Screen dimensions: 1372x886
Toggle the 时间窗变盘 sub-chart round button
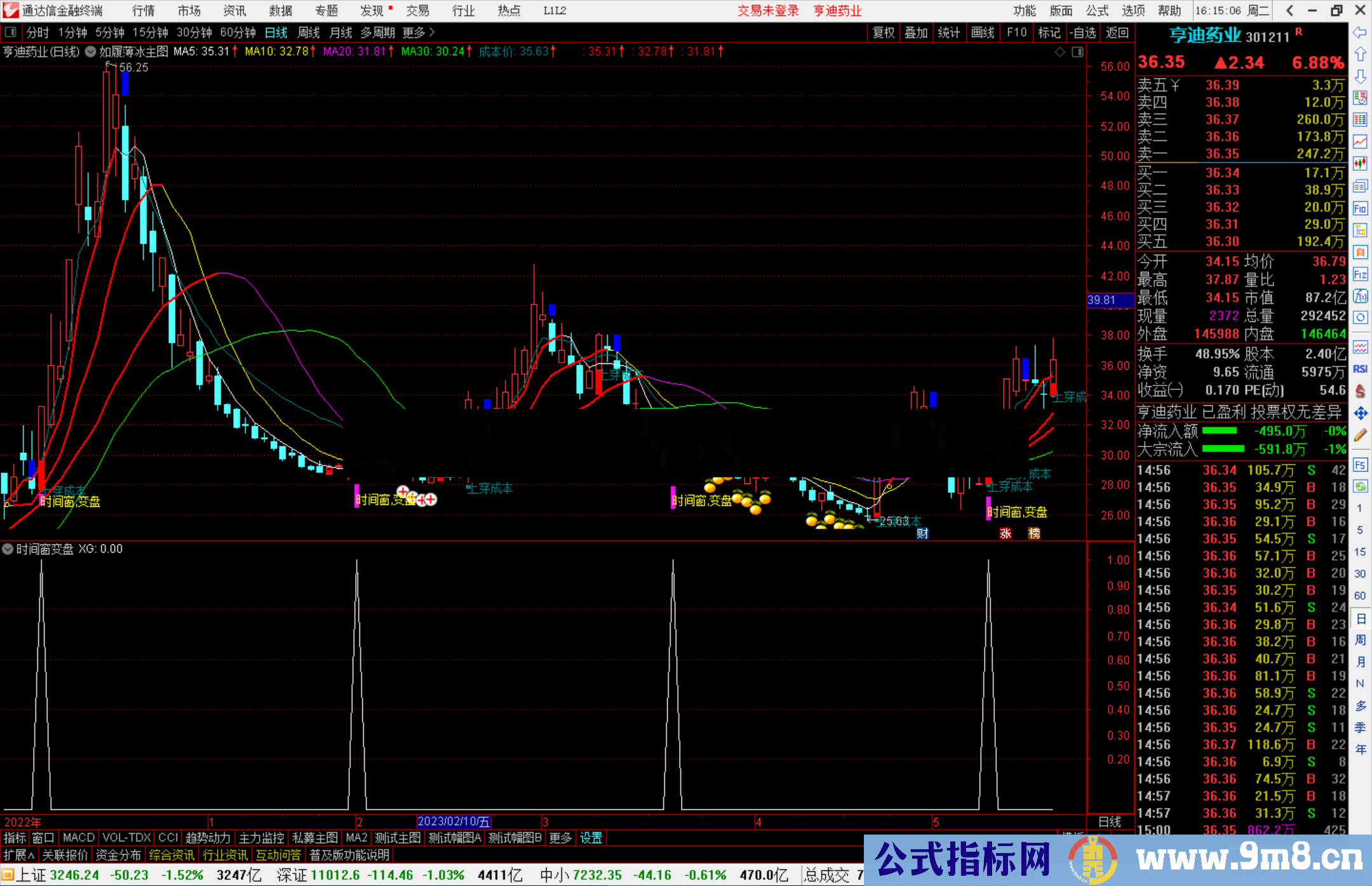tap(8, 549)
